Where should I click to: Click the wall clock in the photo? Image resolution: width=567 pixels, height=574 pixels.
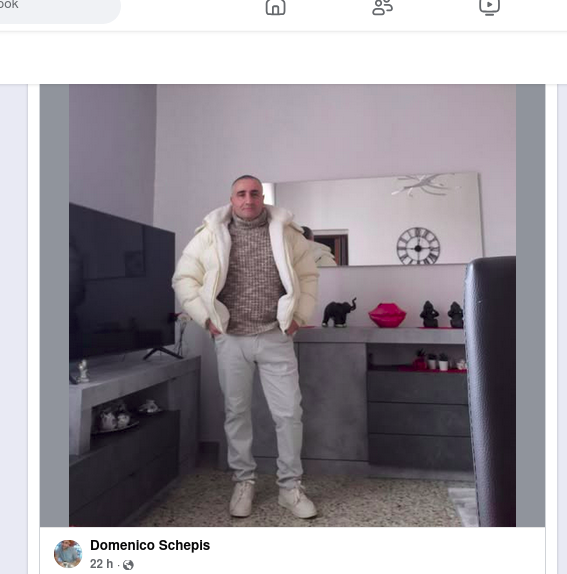[x=418, y=246]
